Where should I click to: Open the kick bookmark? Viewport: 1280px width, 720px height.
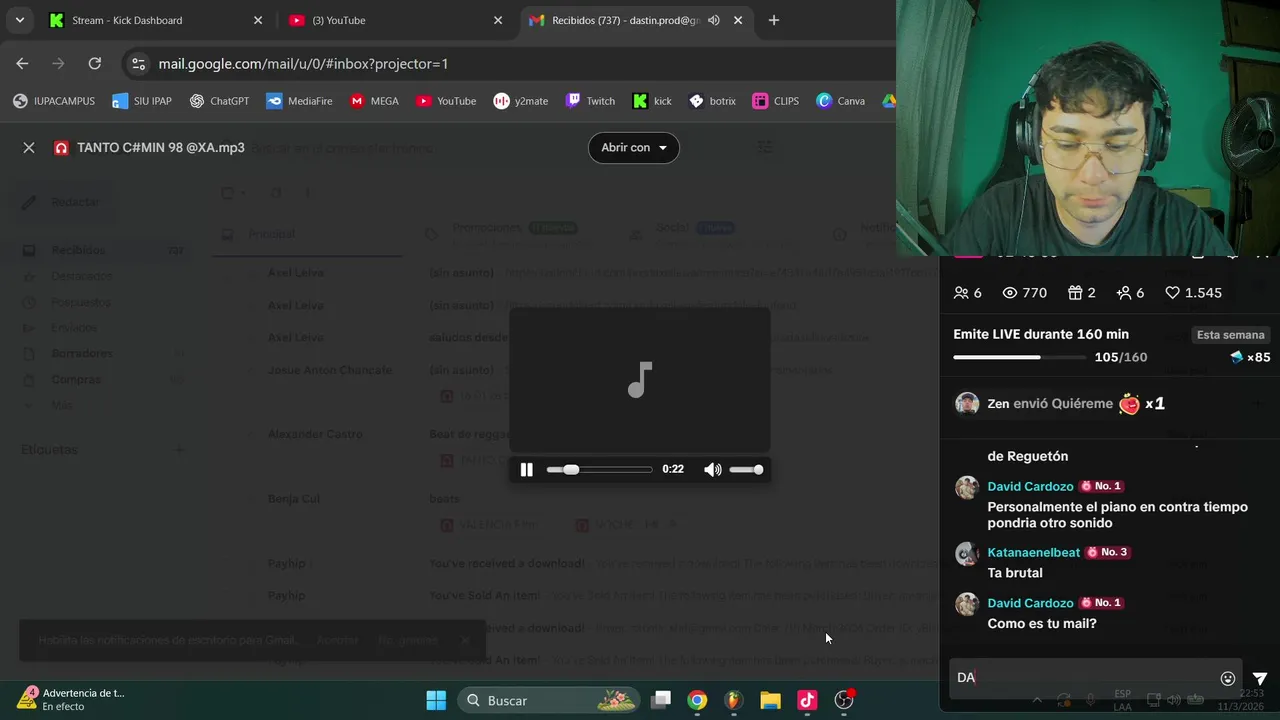pos(652,101)
